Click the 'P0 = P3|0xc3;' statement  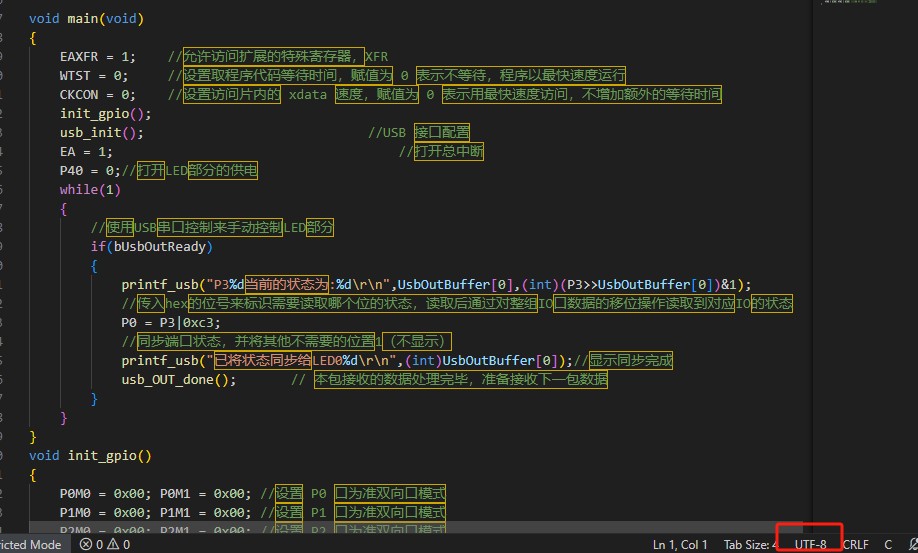coord(170,322)
